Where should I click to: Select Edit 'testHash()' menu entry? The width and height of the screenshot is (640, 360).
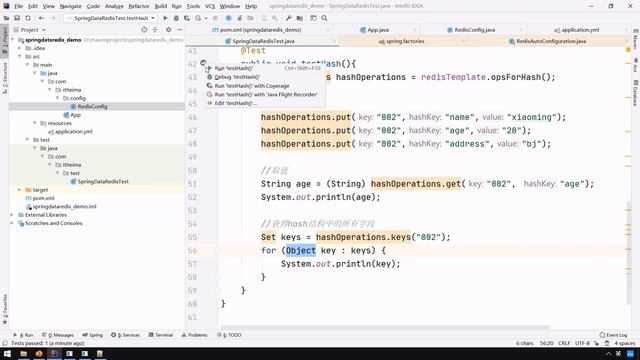click(x=265, y=103)
